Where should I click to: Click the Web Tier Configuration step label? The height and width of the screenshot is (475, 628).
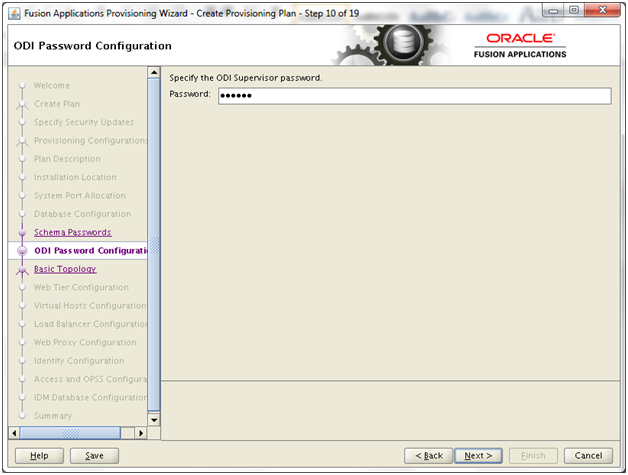[x=81, y=287]
